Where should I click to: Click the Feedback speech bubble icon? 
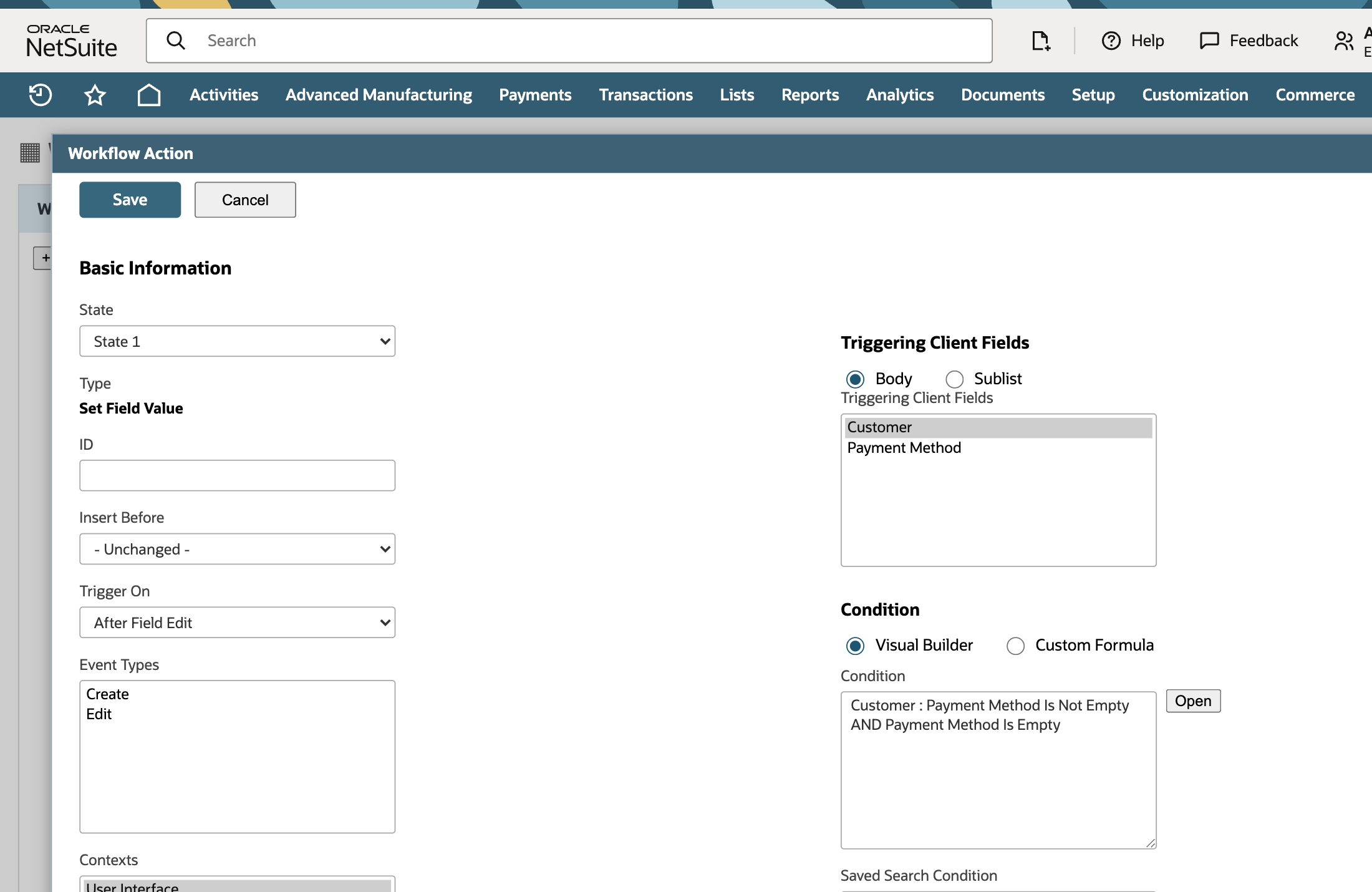click(x=1209, y=41)
